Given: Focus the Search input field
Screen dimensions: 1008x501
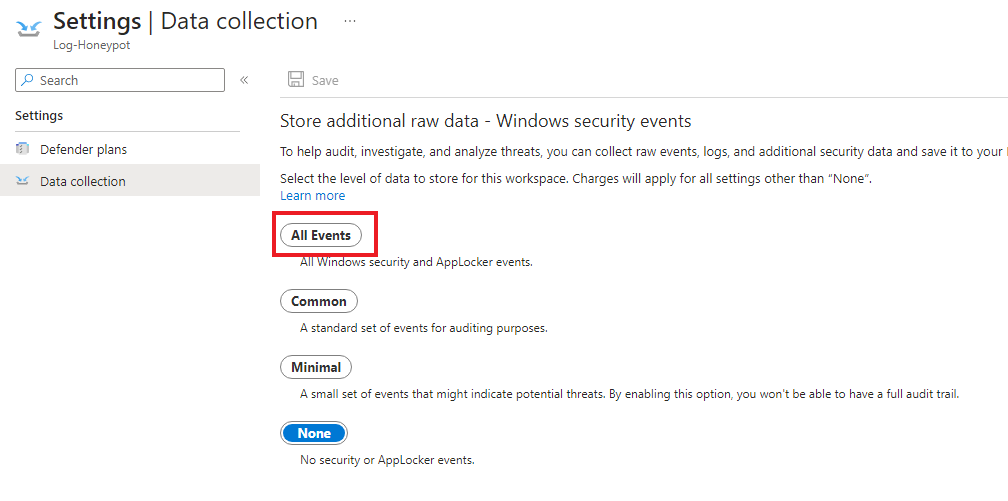Looking at the screenshot, I should tap(120, 80).
